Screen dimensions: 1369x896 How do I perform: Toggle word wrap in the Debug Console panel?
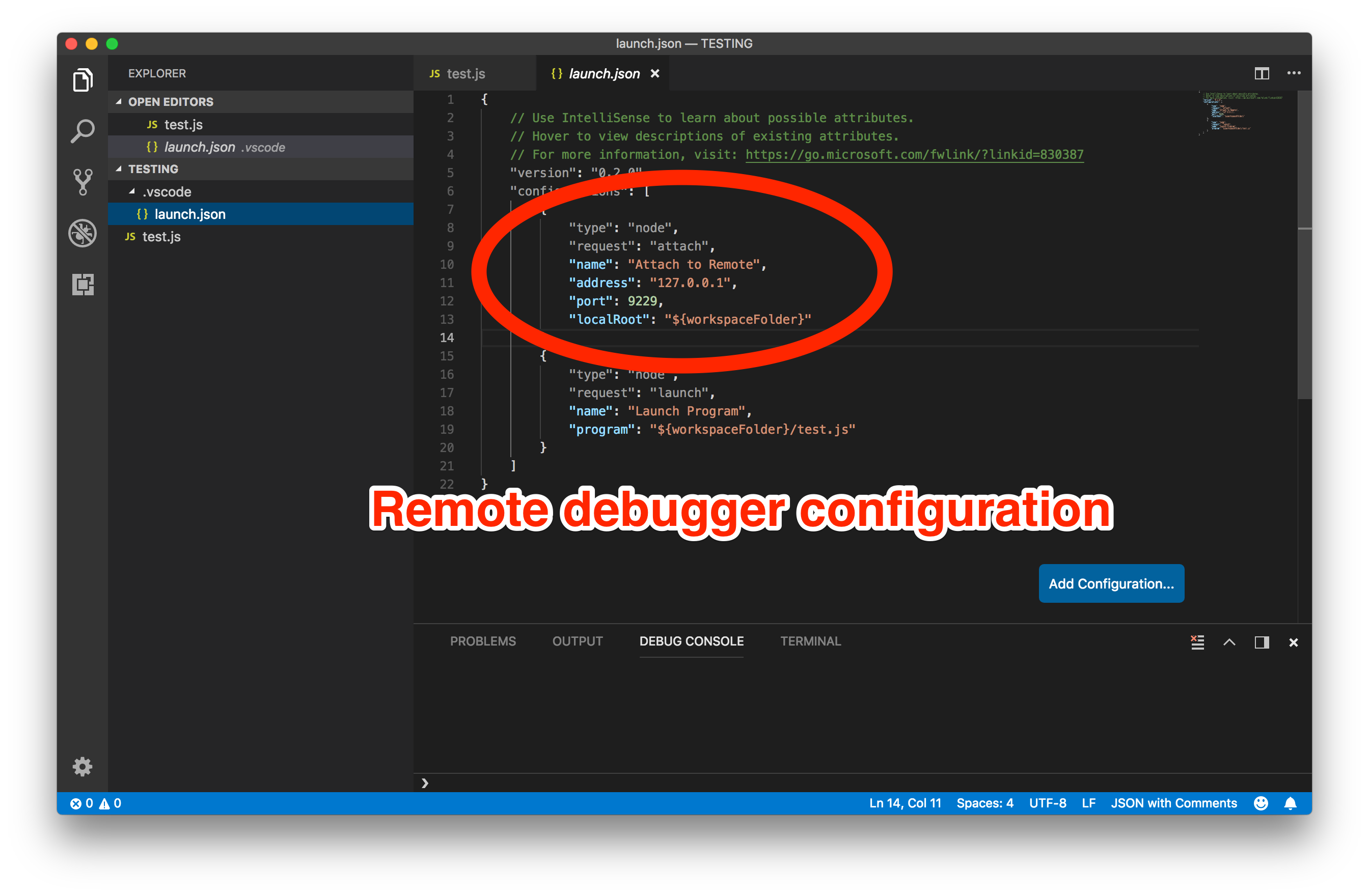1197,642
